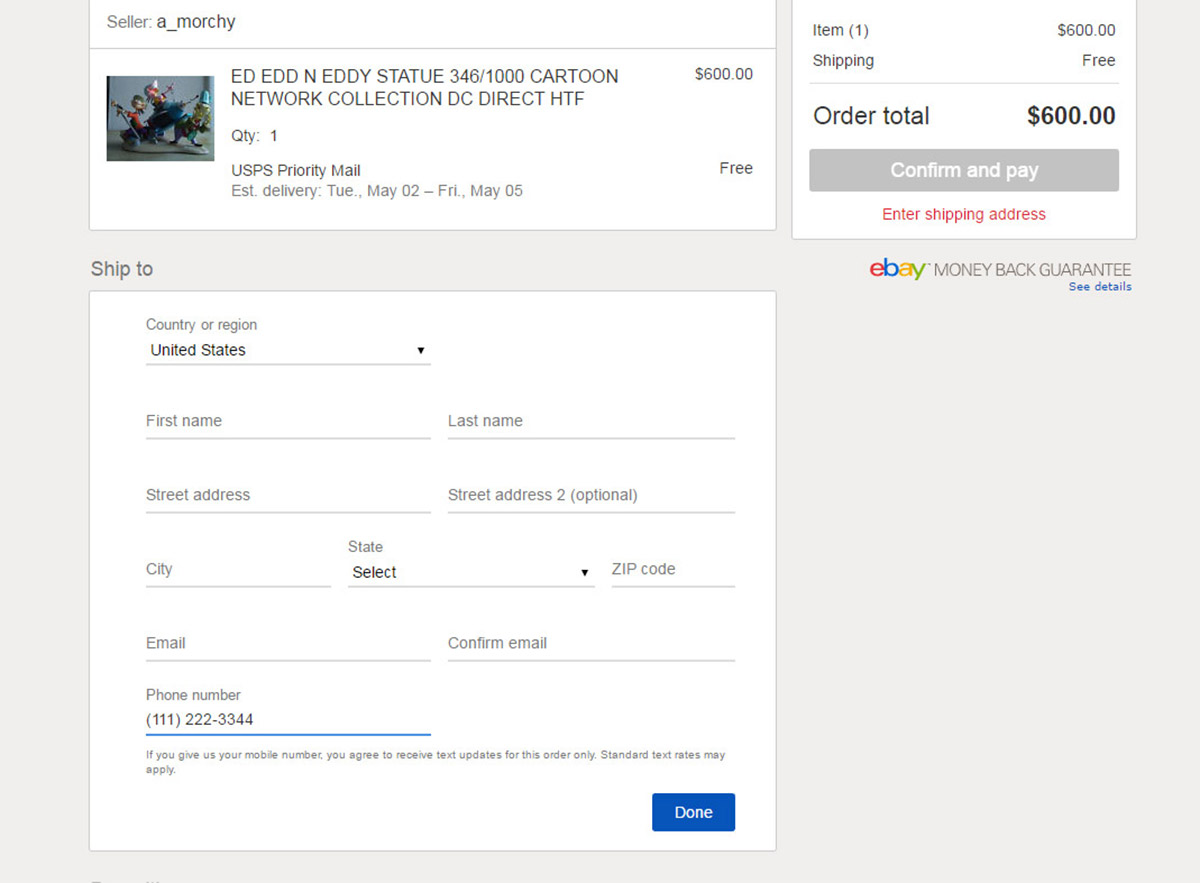Focus the ZIP code field

coord(672,569)
